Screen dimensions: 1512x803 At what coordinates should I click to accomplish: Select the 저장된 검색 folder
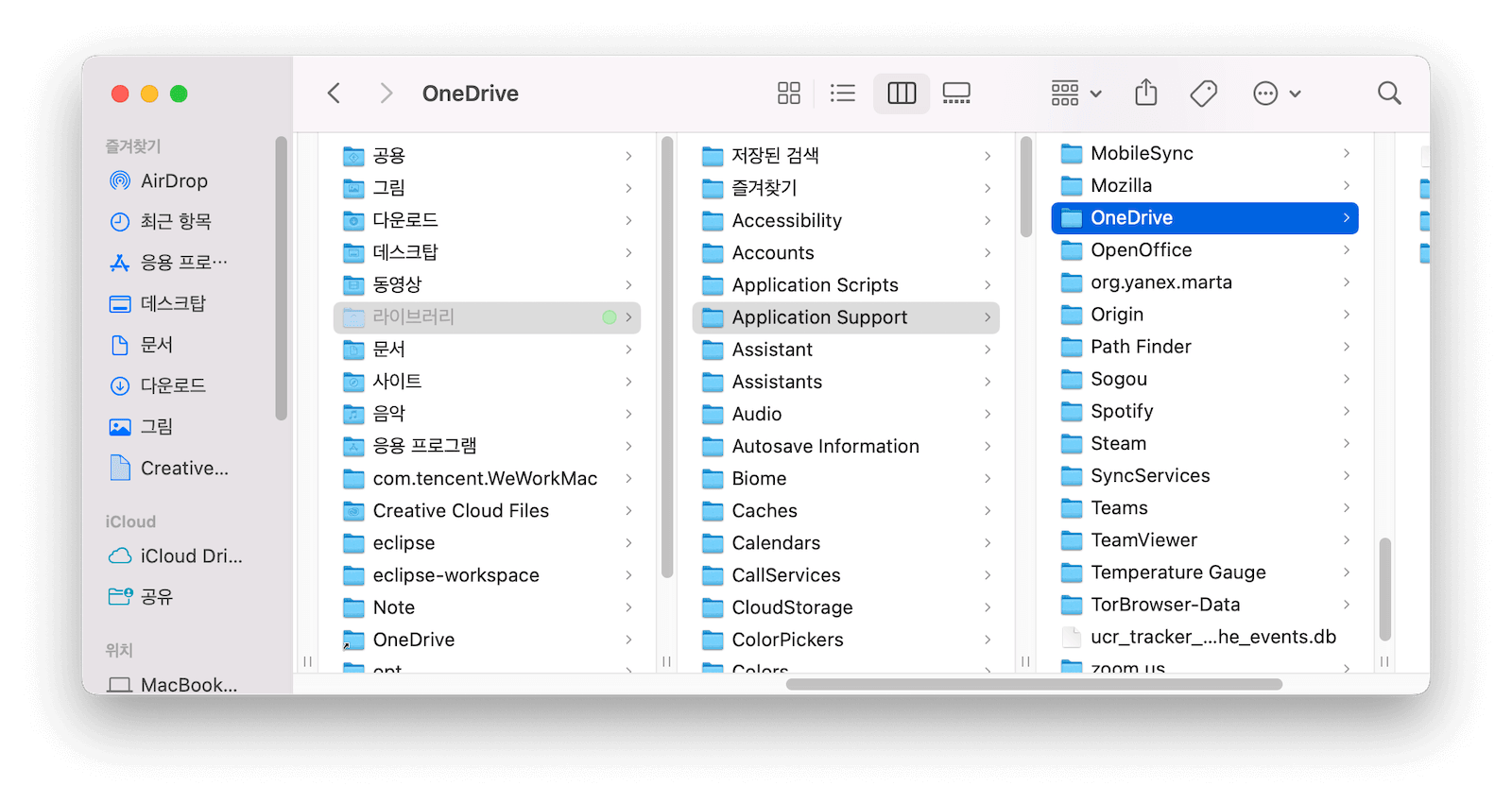pyautogui.click(x=846, y=155)
